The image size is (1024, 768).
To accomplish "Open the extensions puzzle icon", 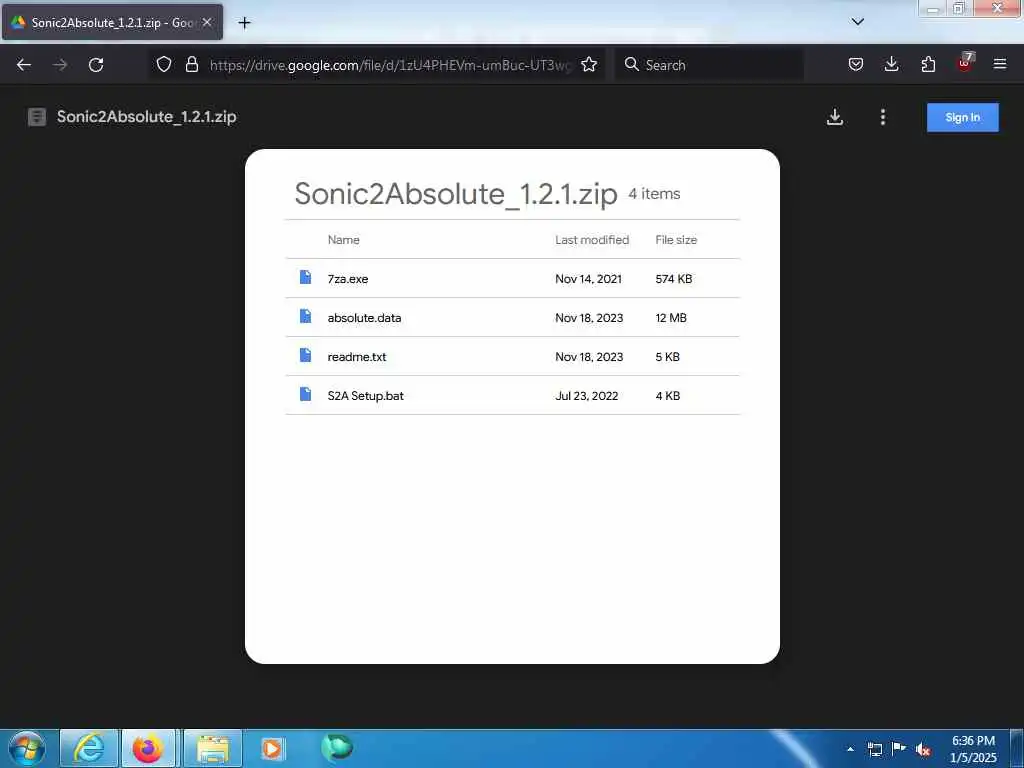I will 928,64.
